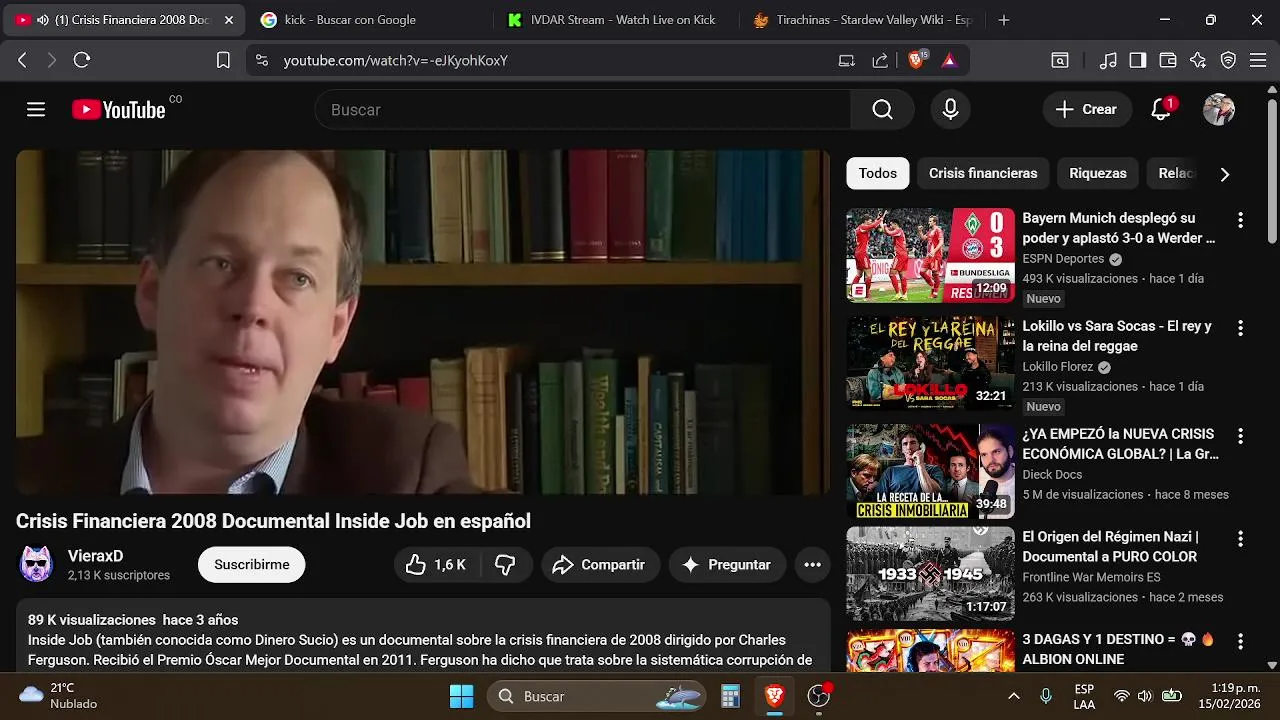Start voice search with the microphone
Image resolution: width=1280 pixels, height=720 pixels.
[x=950, y=110]
